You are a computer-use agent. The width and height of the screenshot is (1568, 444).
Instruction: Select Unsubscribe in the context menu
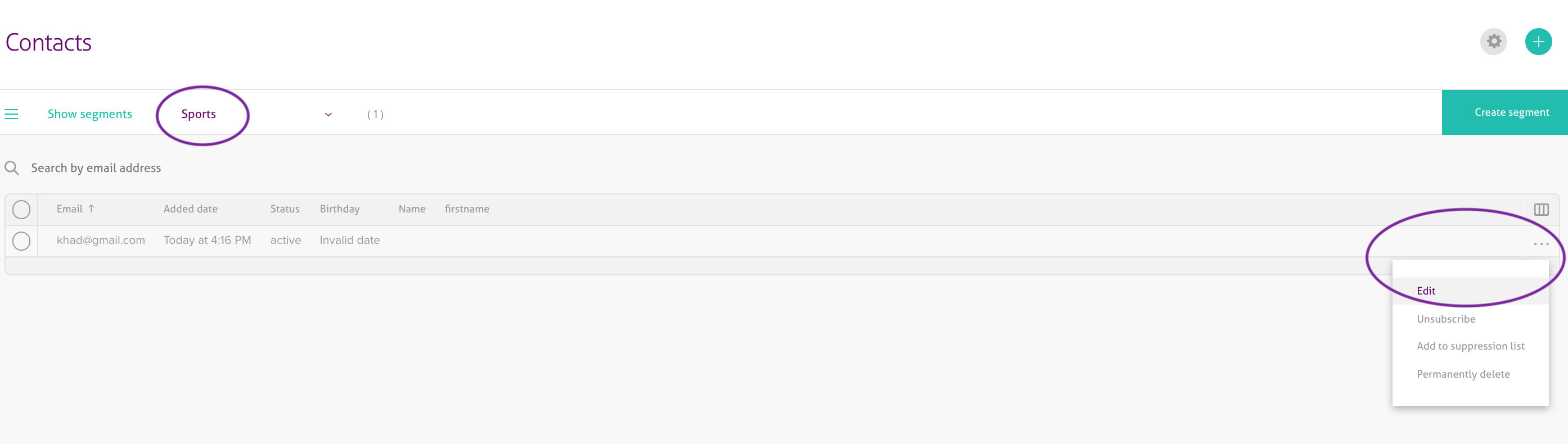click(1445, 319)
